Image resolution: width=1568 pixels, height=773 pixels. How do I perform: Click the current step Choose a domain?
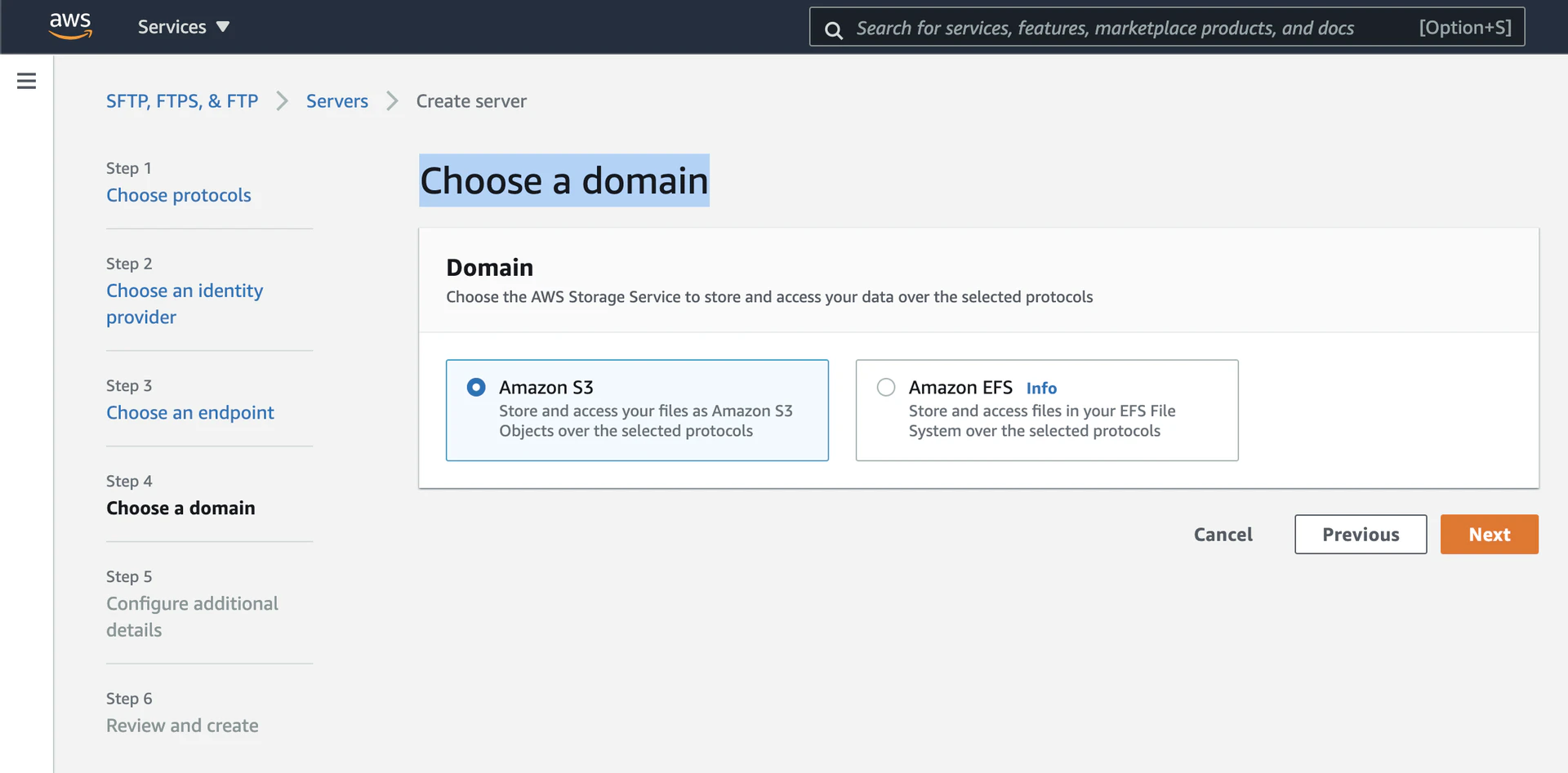point(180,508)
